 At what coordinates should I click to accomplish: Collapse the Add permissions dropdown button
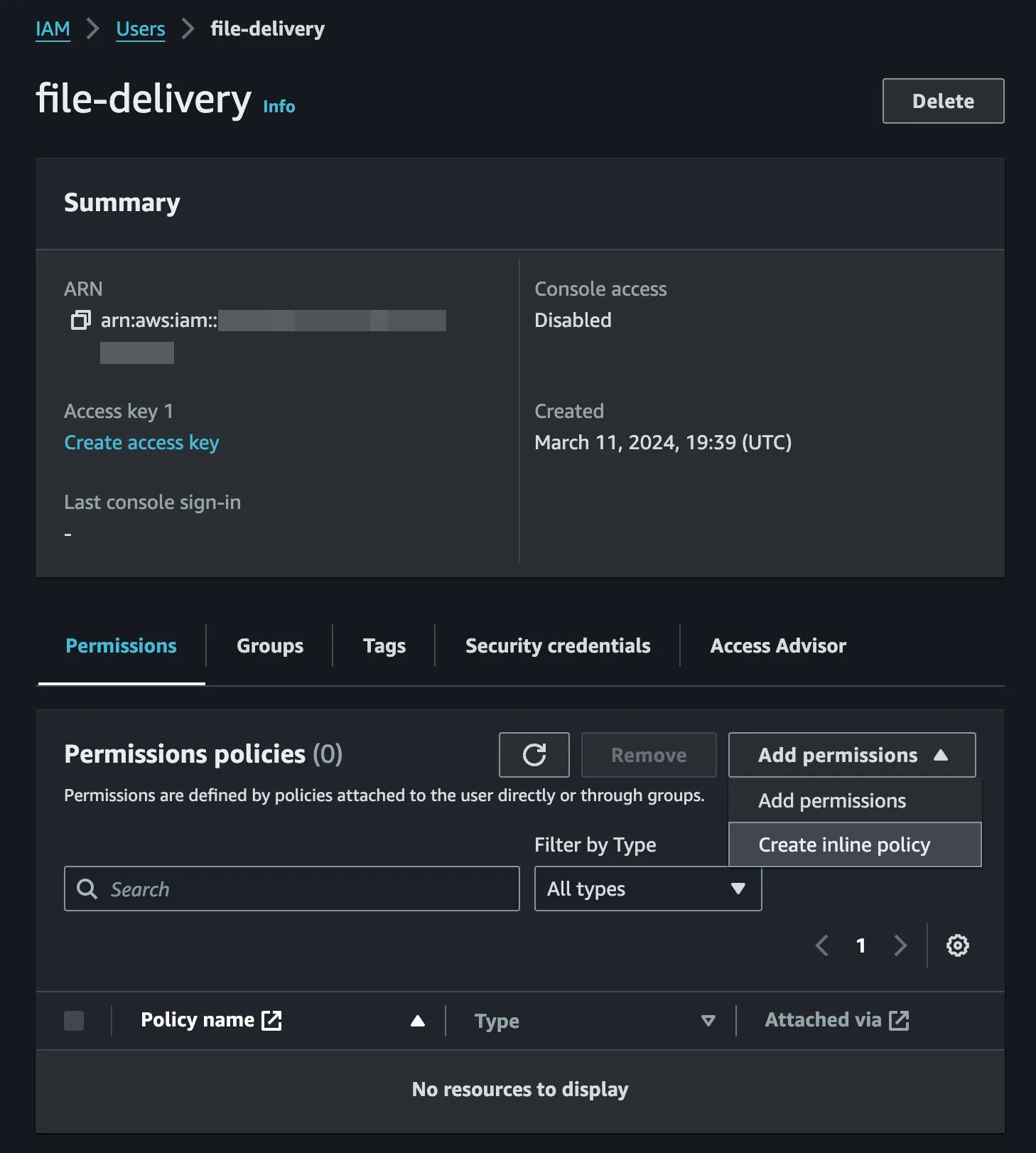click(852, 755)
